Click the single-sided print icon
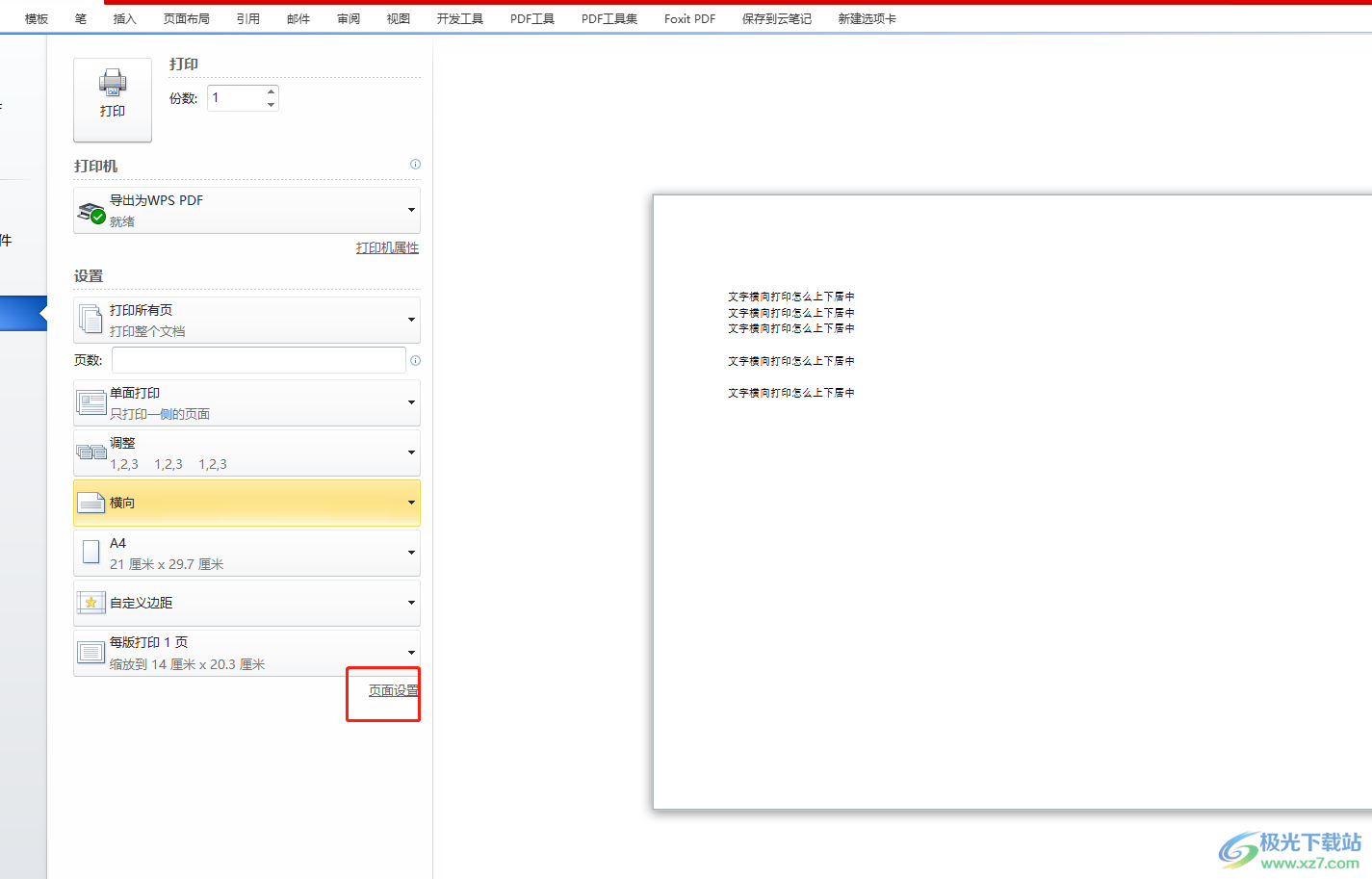 (91, 402)
